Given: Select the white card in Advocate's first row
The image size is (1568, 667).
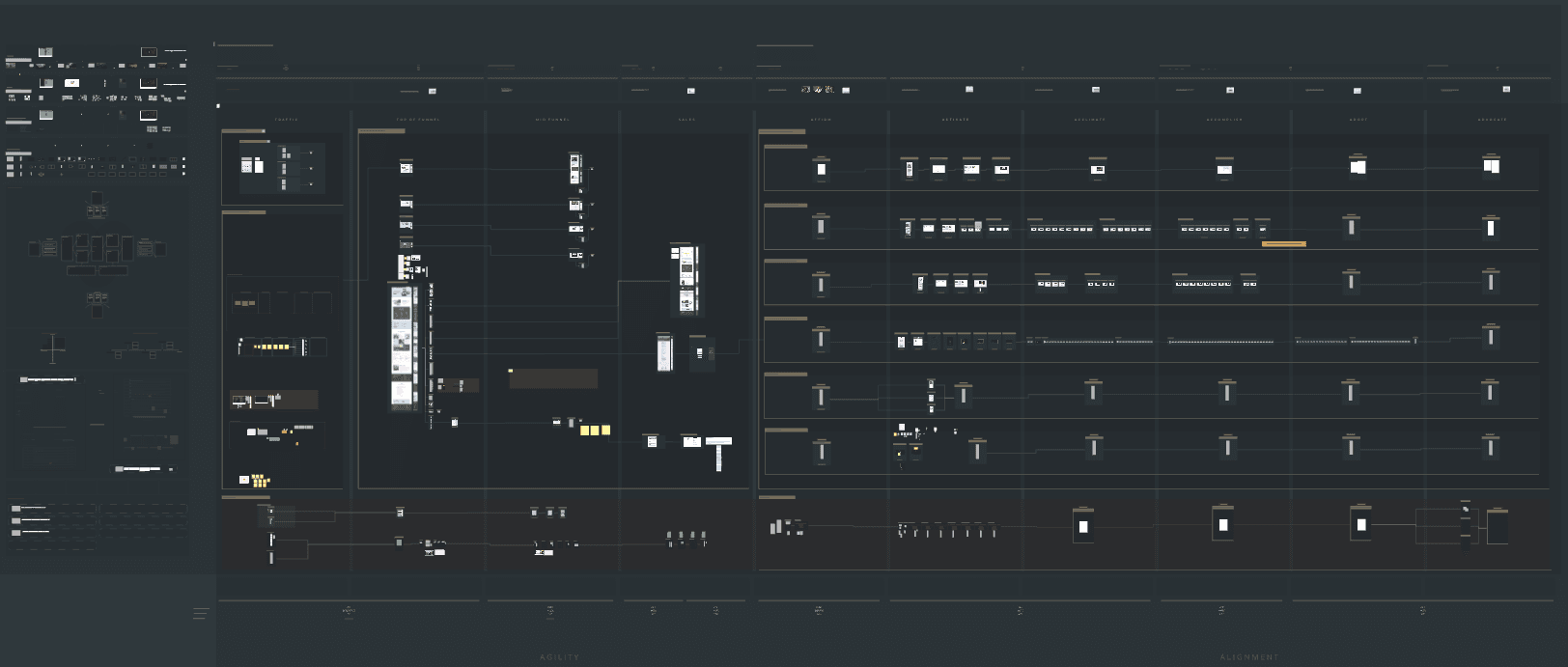Looking at the screenshot, I should [x=1492, y=165].
